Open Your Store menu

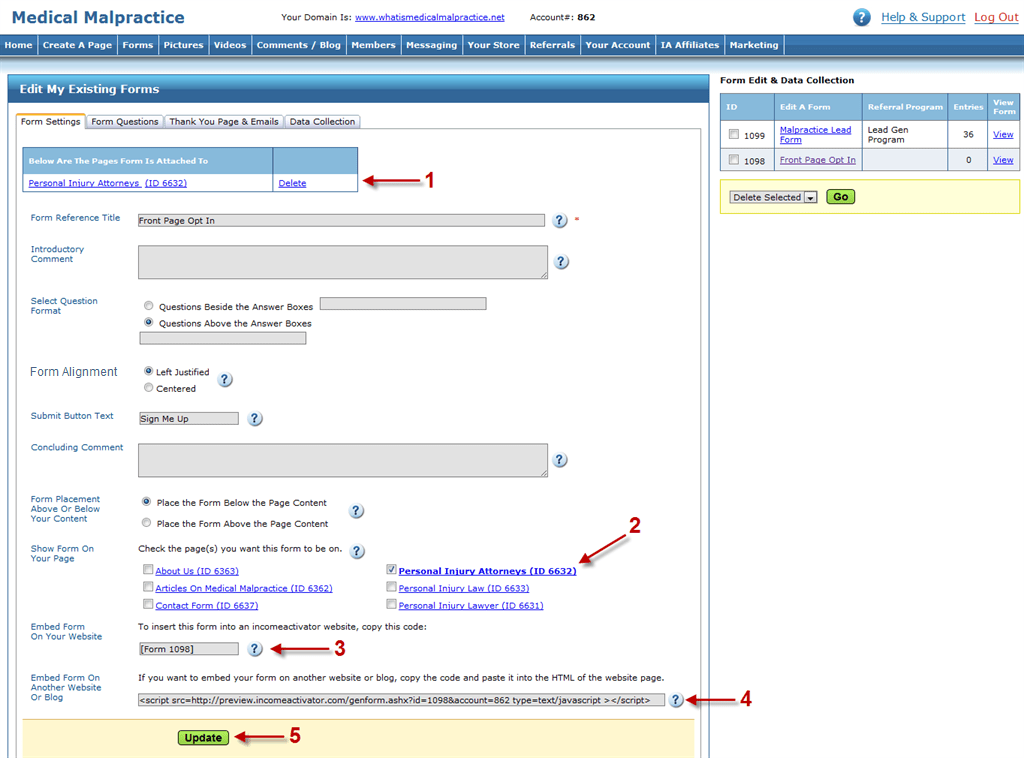coord(494,45)
